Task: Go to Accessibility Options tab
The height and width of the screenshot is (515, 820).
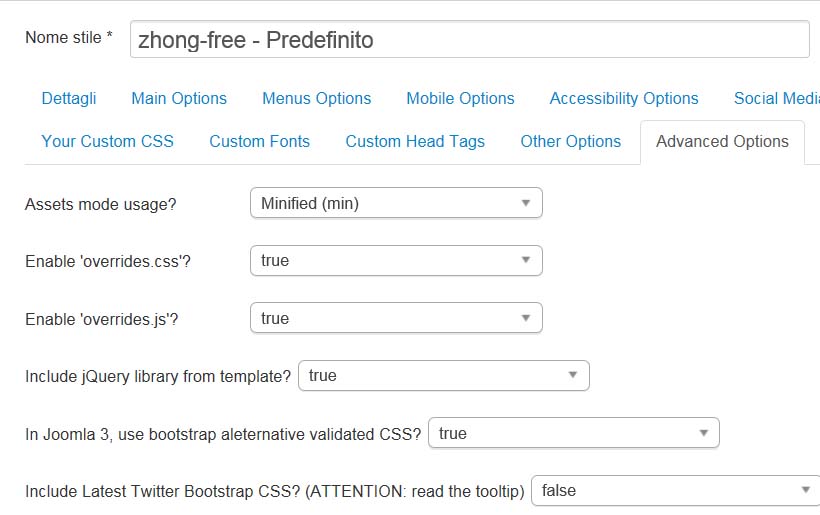Action: tap(624, 98)
